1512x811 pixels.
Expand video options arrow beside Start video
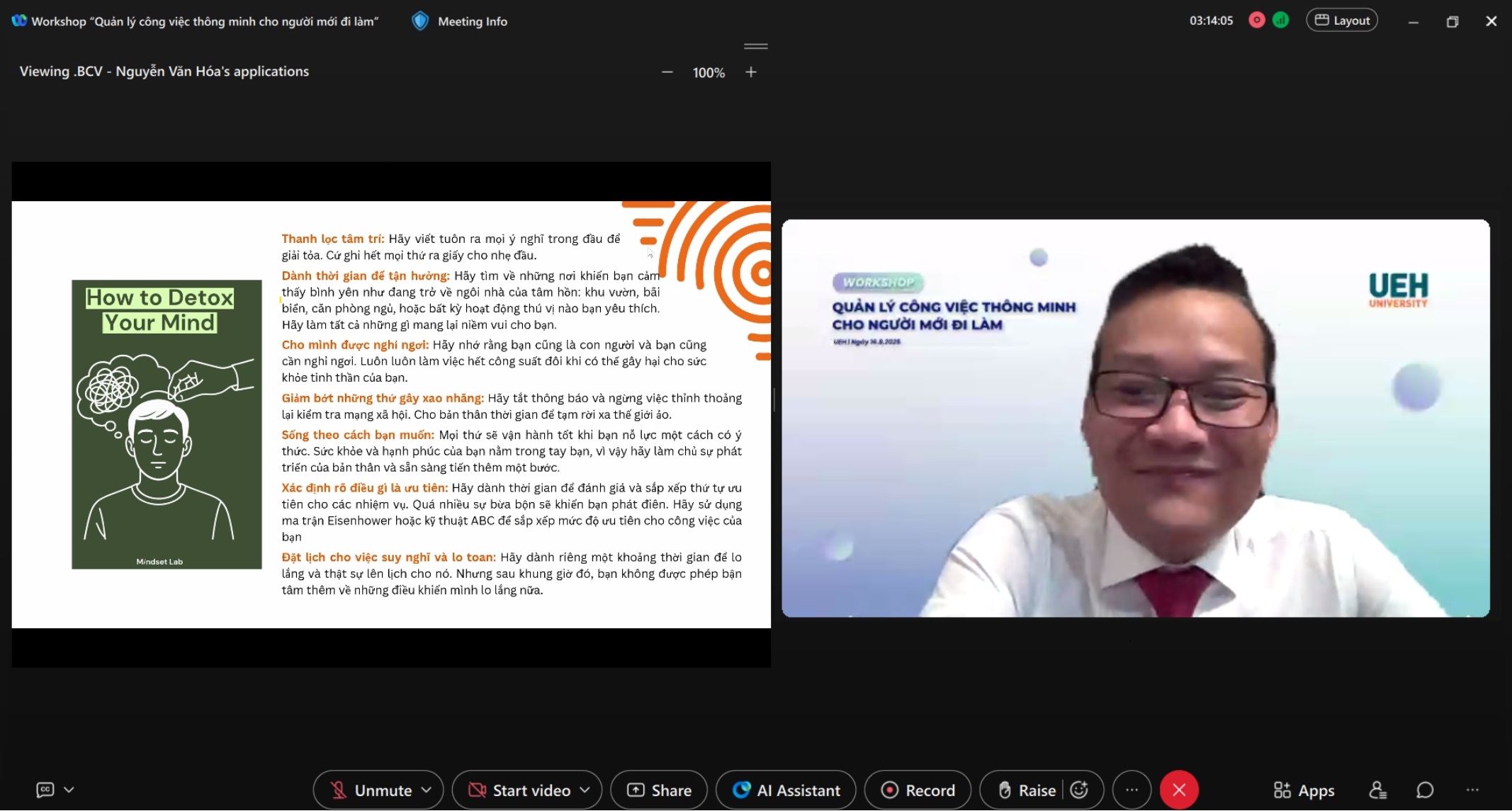[x=585, y=790]
